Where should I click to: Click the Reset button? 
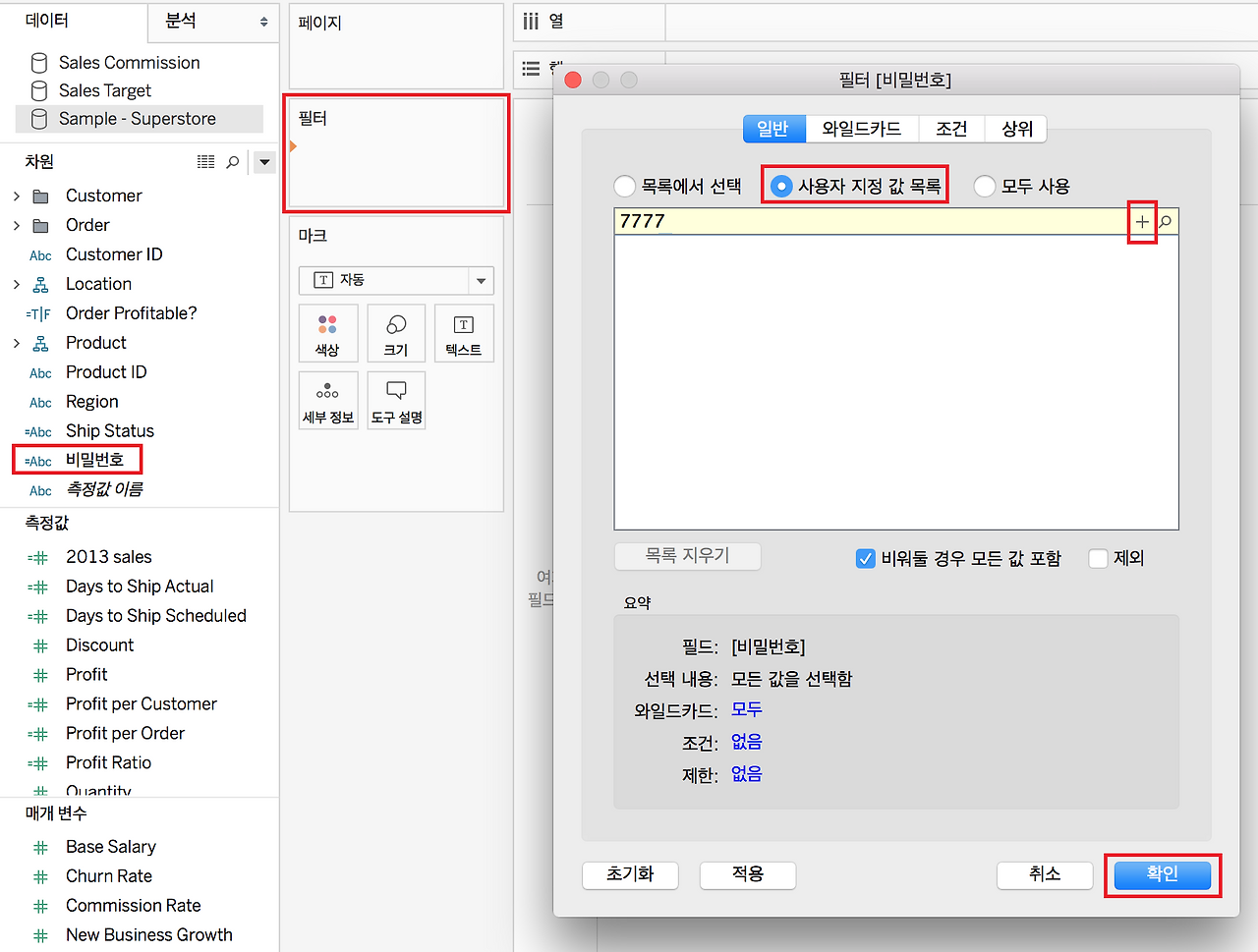[630, 874]
